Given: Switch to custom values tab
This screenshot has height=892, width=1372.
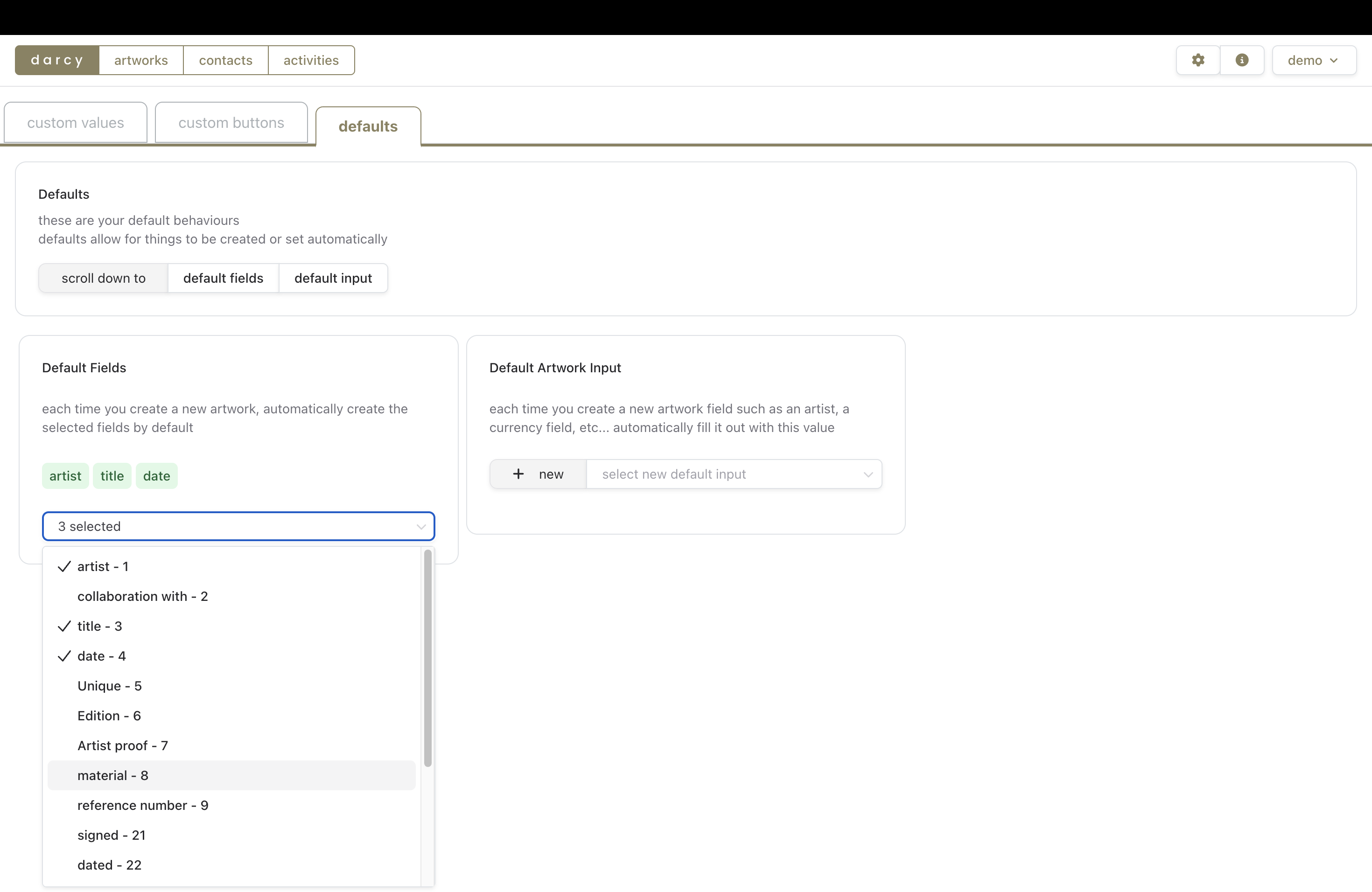Looking at the screenshot, I should pyautogui.click(x=76, y=123).
